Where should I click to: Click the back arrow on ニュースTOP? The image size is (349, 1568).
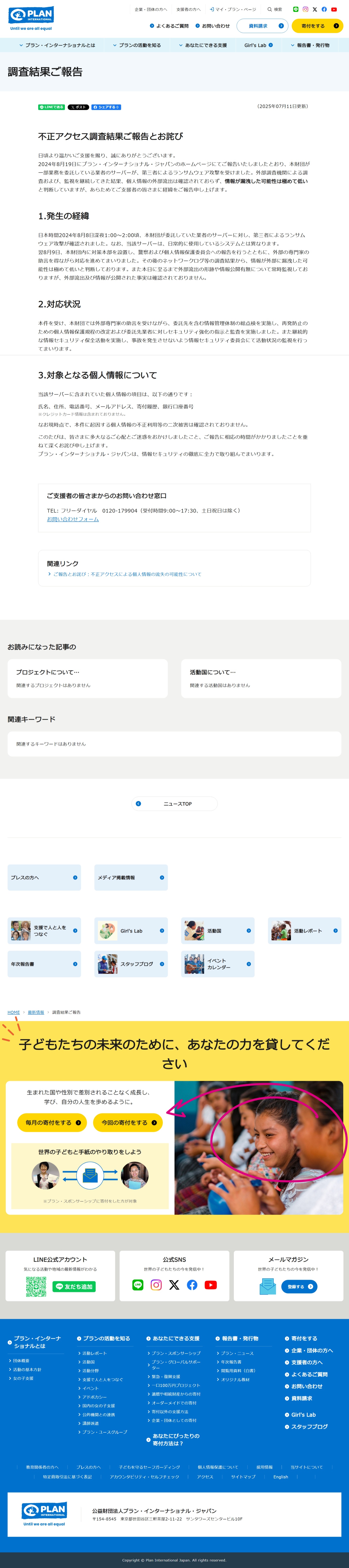pos(139,803)
